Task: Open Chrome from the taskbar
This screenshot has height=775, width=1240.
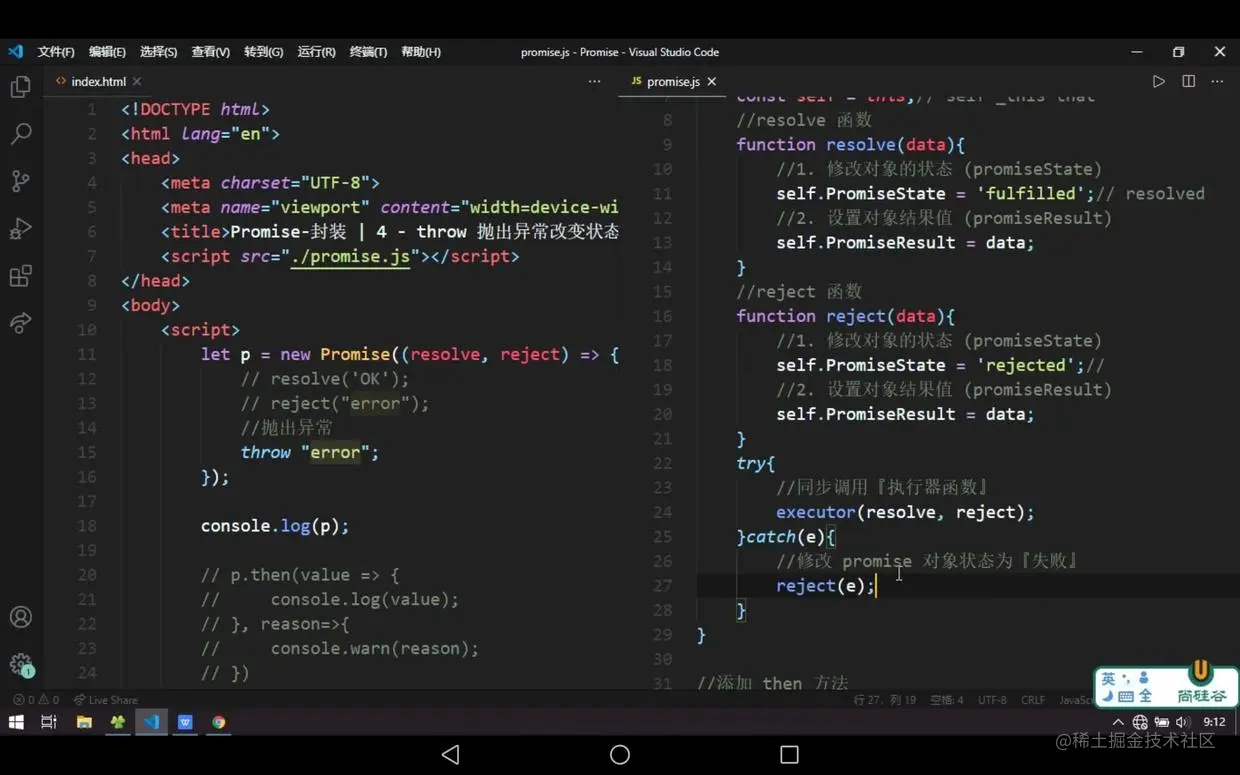Action: tap(218, 721)
